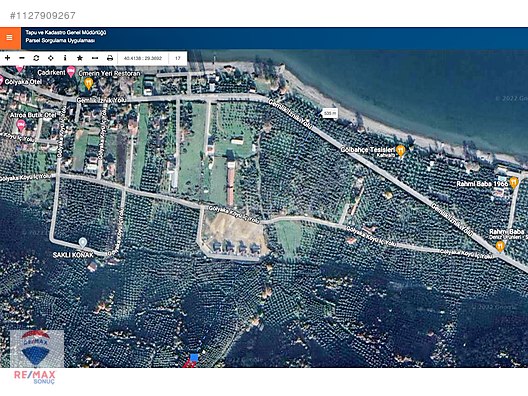The image size is (528, 396).
Task: Select the info query tool
Action: click(x=65, y=58)
